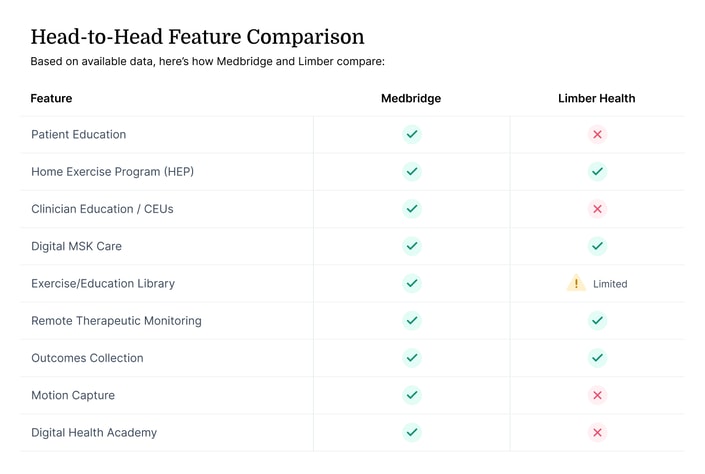Click the Limited text label

click(610, 284)
